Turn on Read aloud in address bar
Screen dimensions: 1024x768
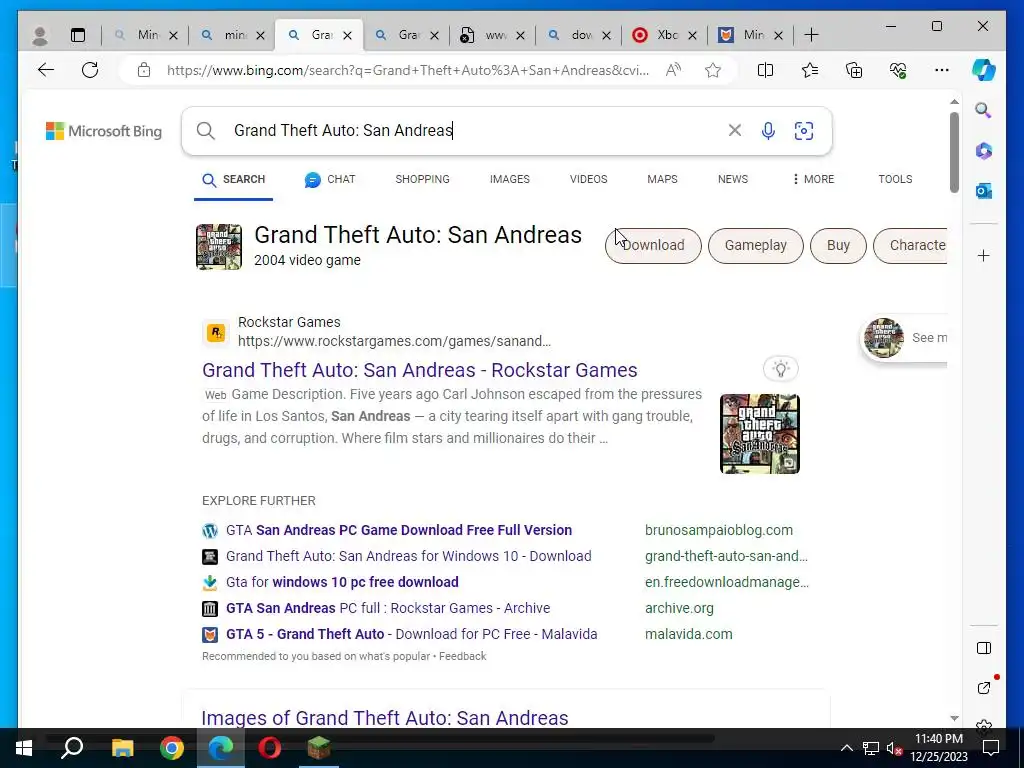coord(673,70)
